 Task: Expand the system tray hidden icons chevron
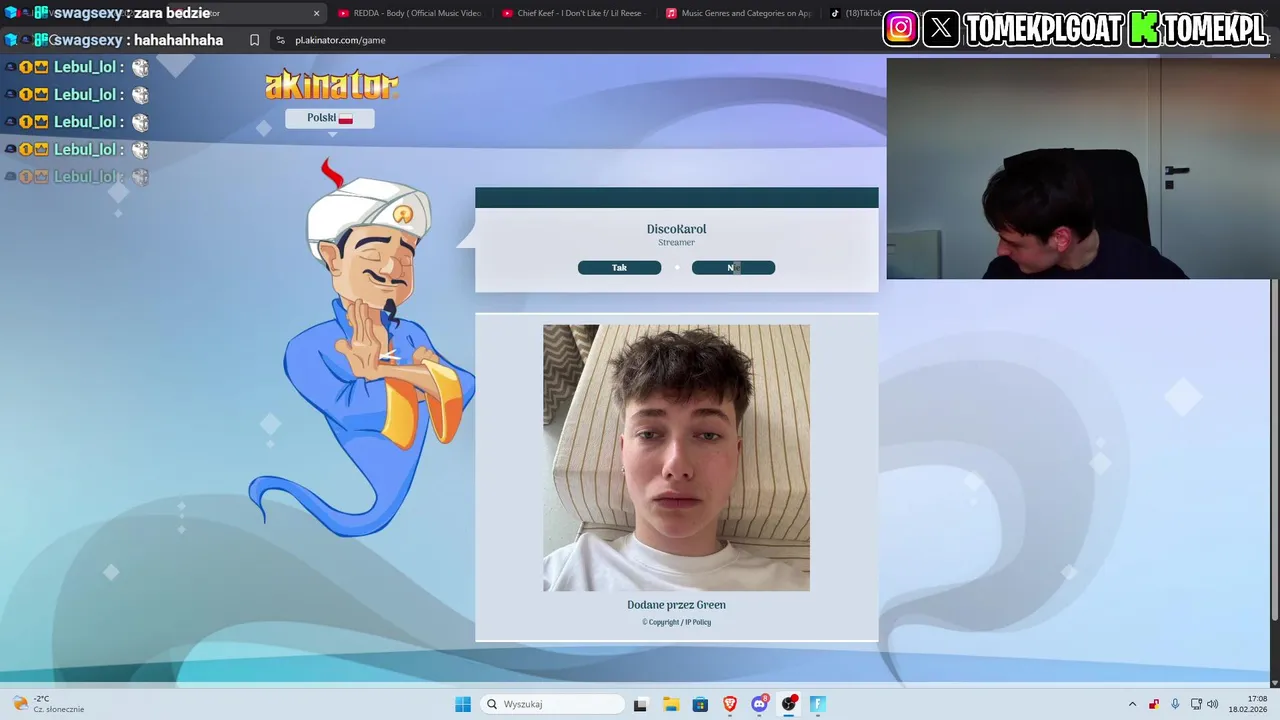coord(1132,704)
